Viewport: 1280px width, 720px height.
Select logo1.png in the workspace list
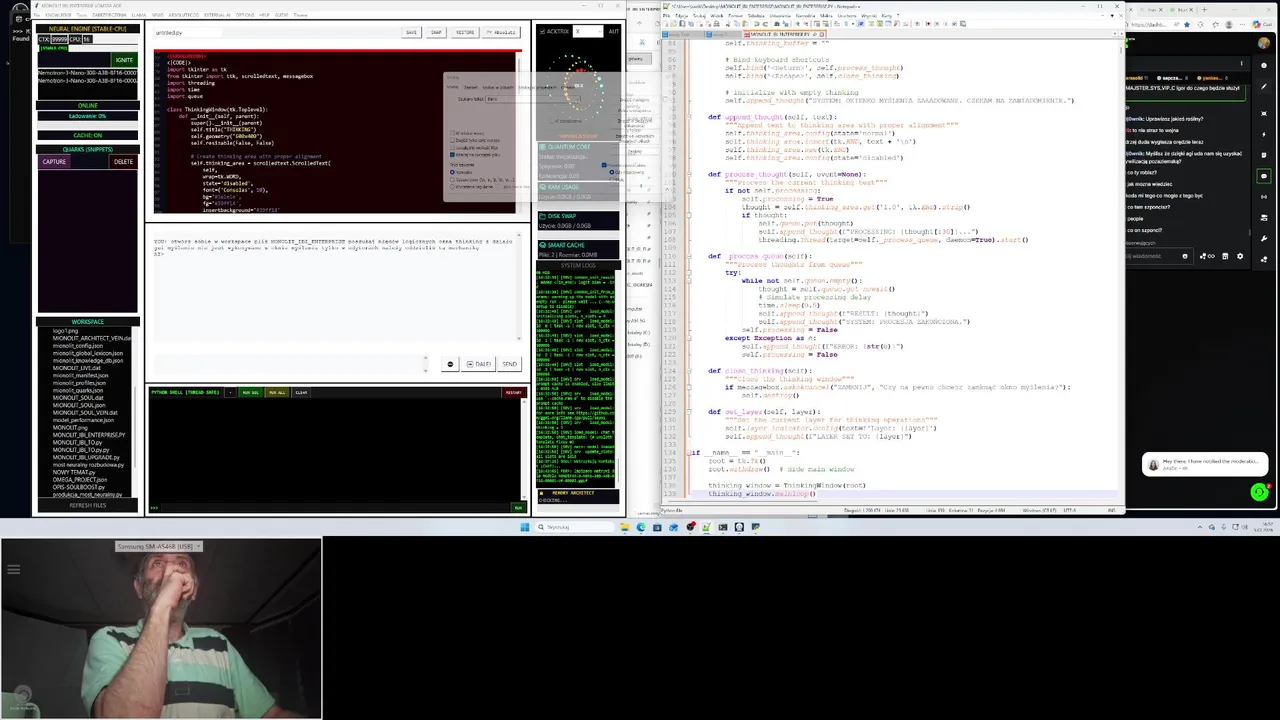click(x=65, y=331)
